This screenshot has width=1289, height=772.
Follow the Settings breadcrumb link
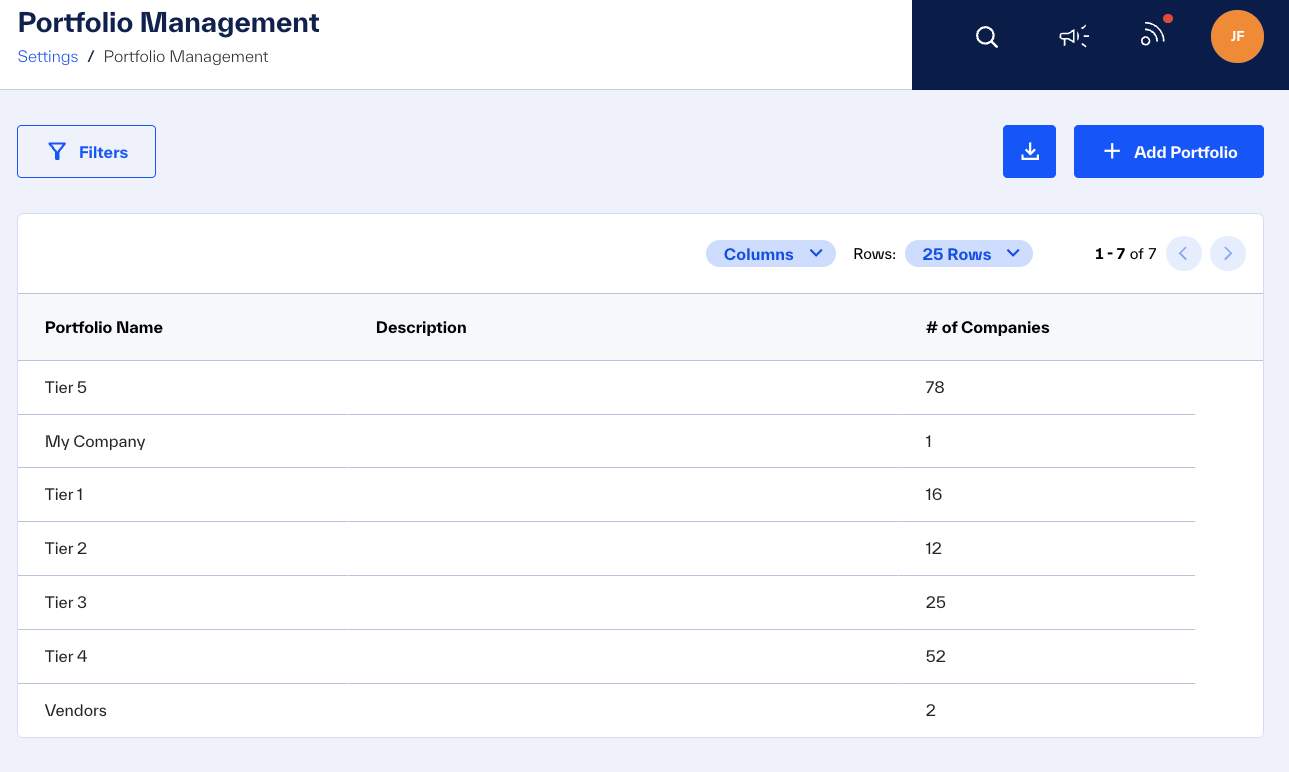coord(48,57)
